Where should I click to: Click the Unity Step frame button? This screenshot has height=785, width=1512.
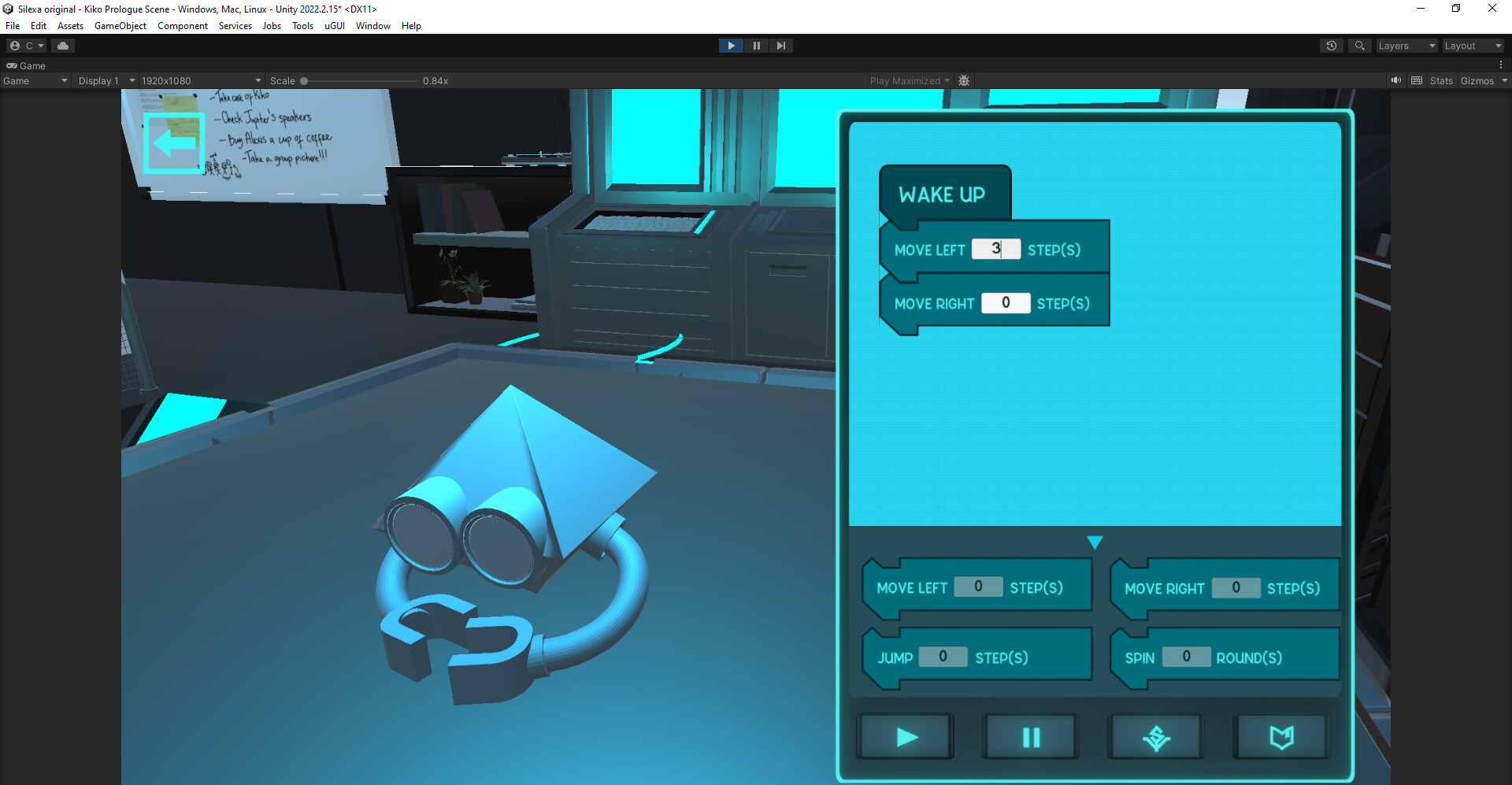780,46
